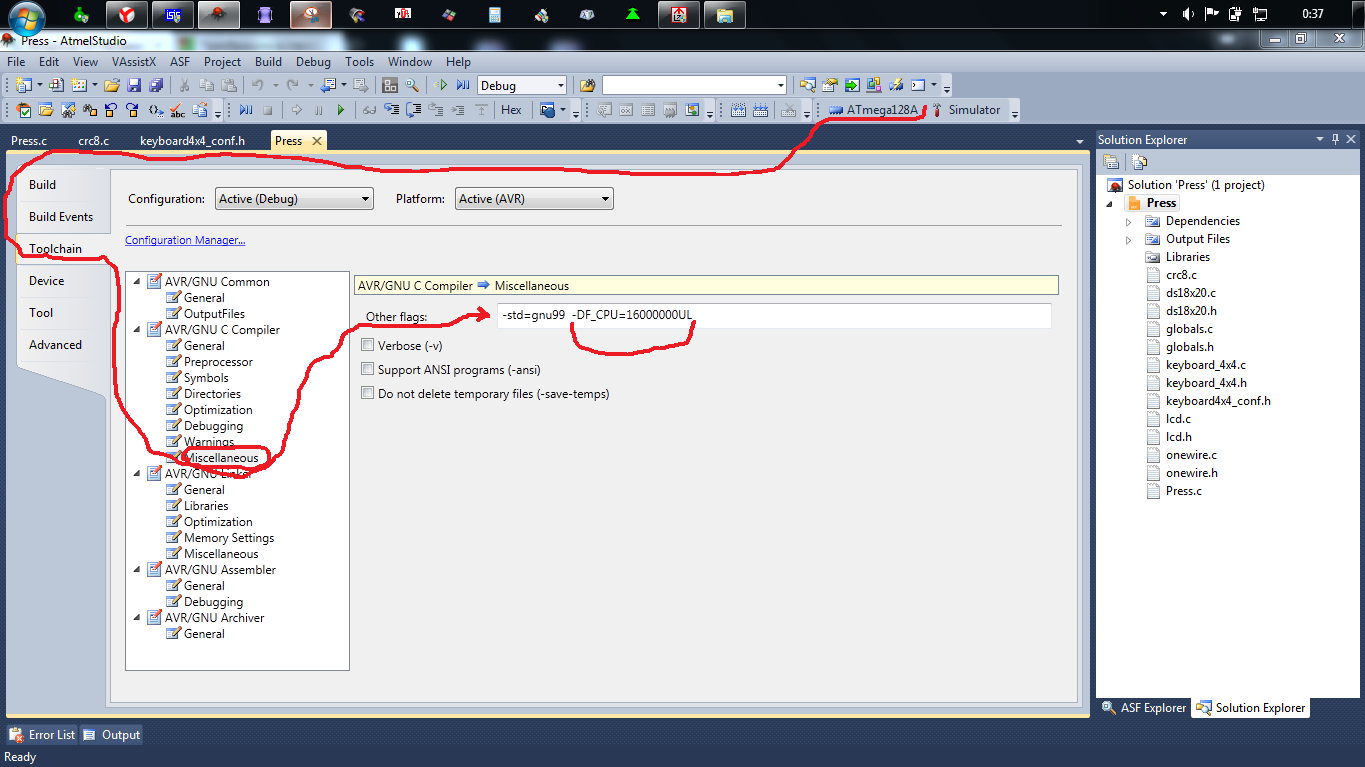Open the Platform dropdown Active (AVR)
1365x767 pixels.
tap(534, 199)
